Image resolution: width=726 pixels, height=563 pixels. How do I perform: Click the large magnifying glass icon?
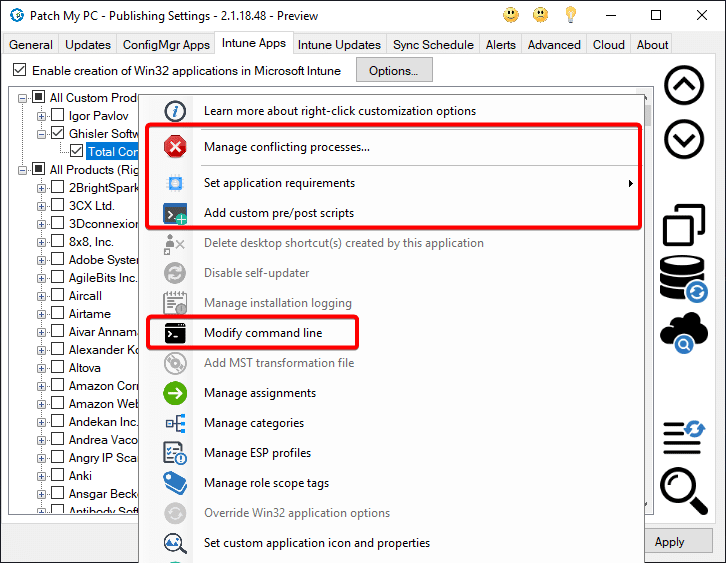coord(684,491)
